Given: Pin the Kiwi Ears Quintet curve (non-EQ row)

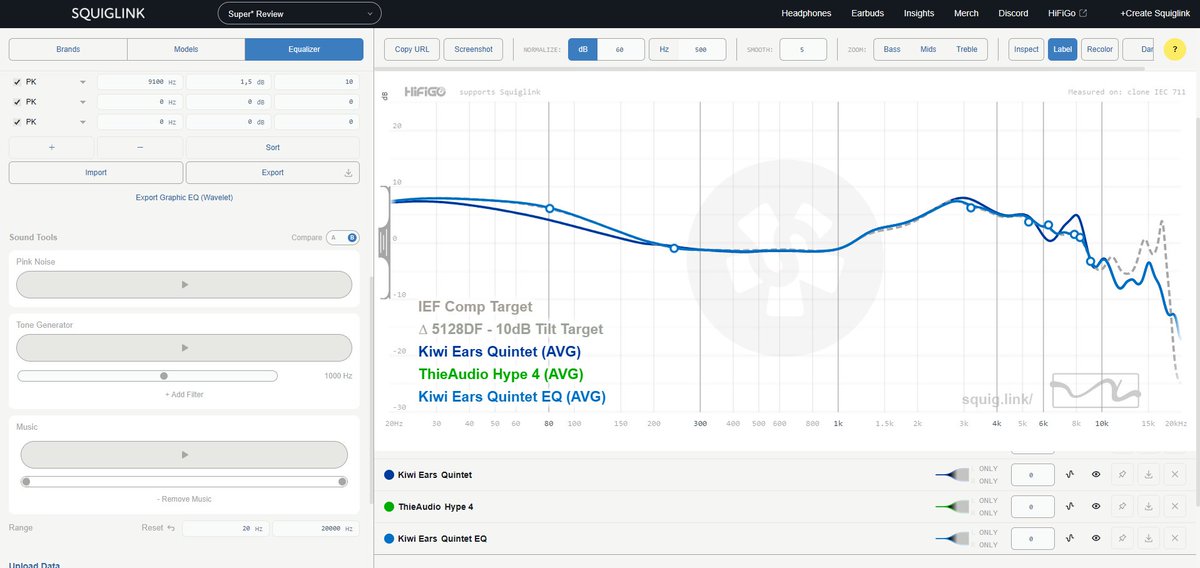Looking at the screenshot, I should (1123, 475).
